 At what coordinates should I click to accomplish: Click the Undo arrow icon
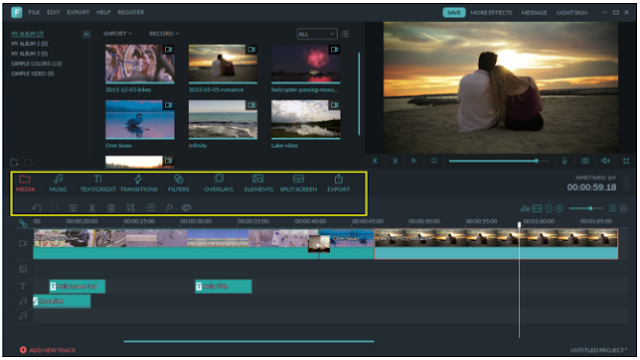[x=37, y=208]
